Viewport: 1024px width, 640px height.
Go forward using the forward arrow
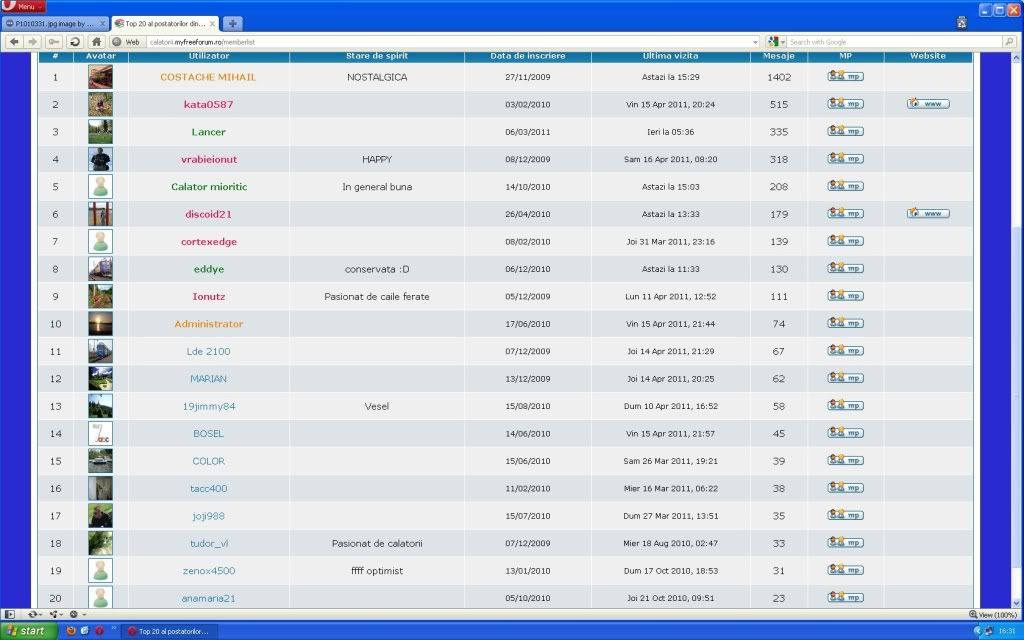point(33,42)
